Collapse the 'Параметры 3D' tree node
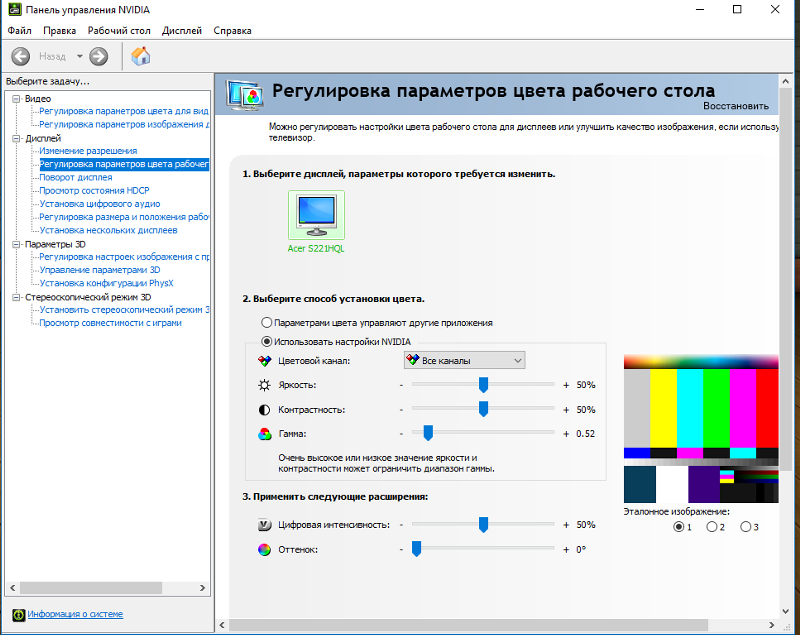 [16, 244]
